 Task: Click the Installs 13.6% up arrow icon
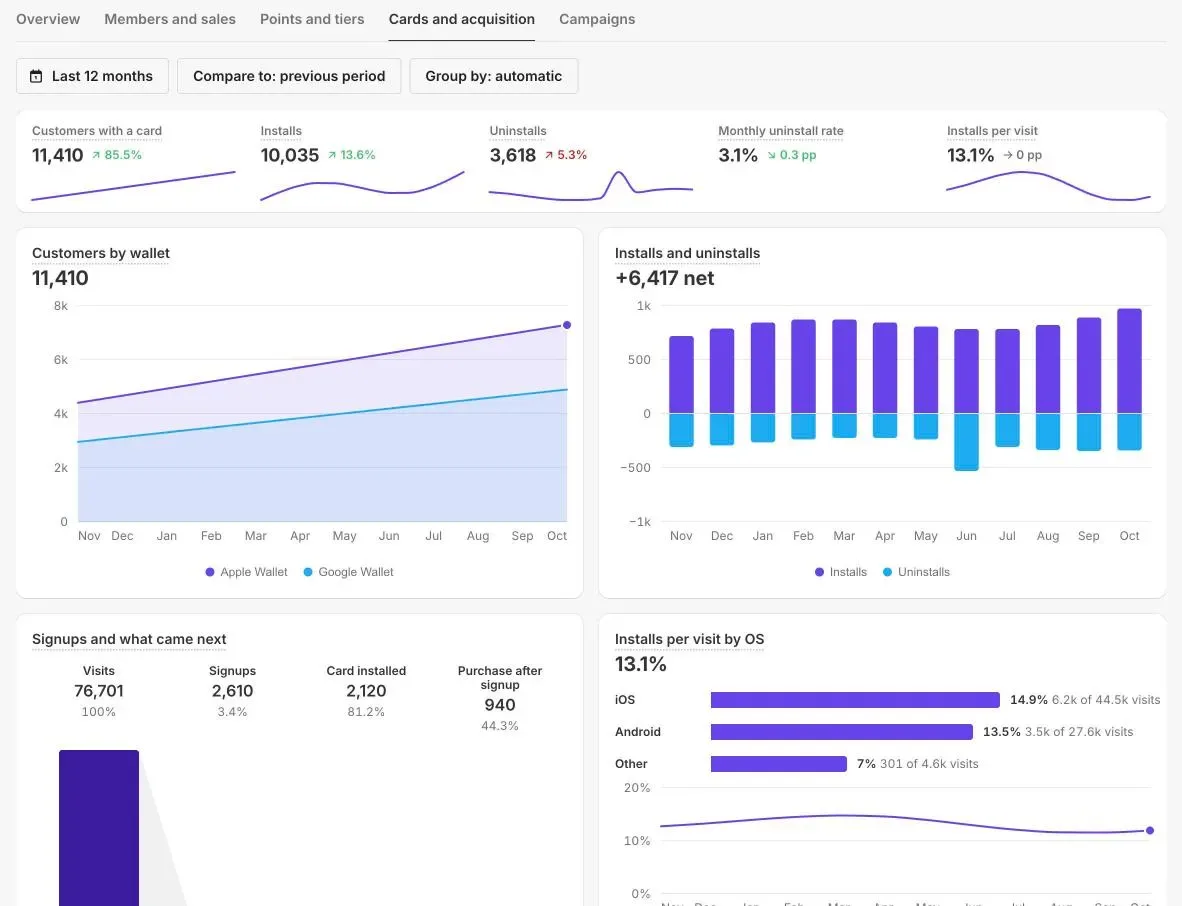[x=332, y=155]
